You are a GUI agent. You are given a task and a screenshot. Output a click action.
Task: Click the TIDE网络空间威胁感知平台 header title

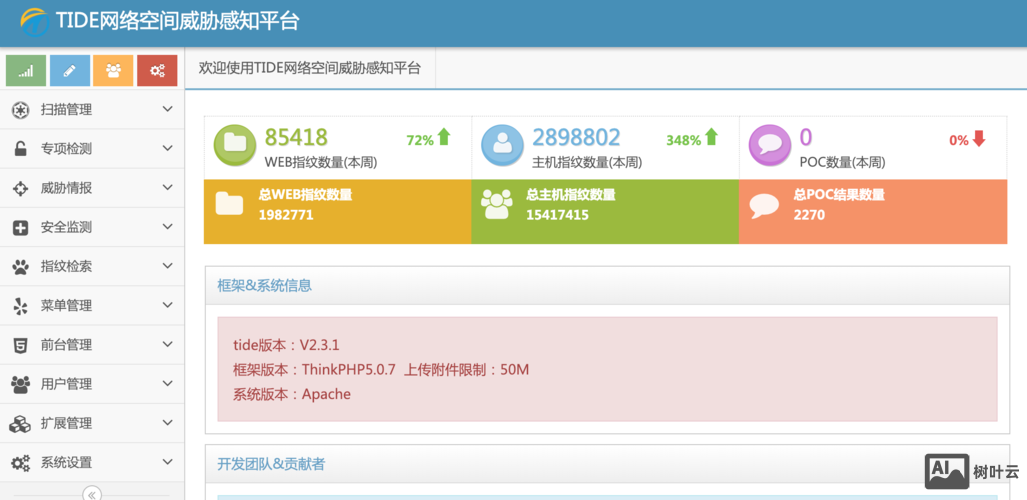click(x=177, y=21)
